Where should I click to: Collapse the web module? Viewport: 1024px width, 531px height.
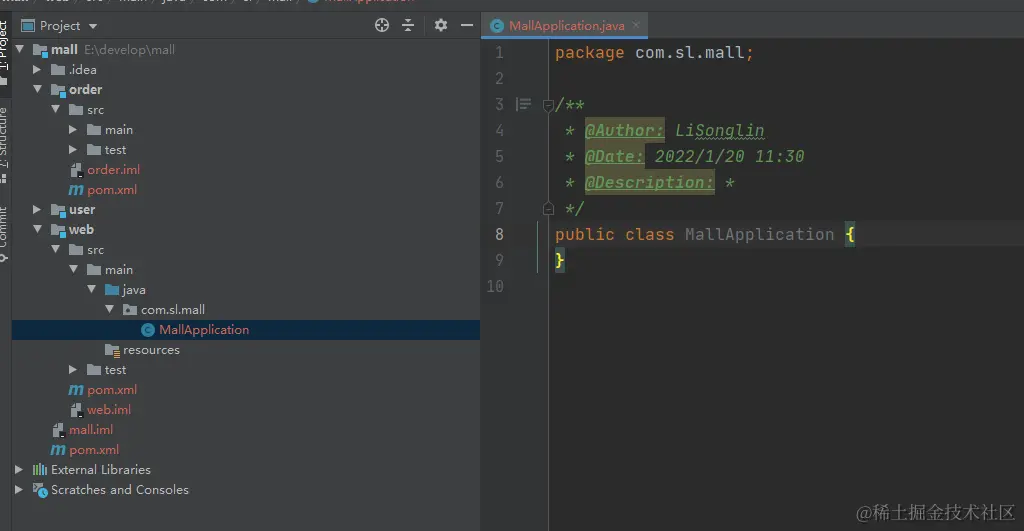[37, 229]
